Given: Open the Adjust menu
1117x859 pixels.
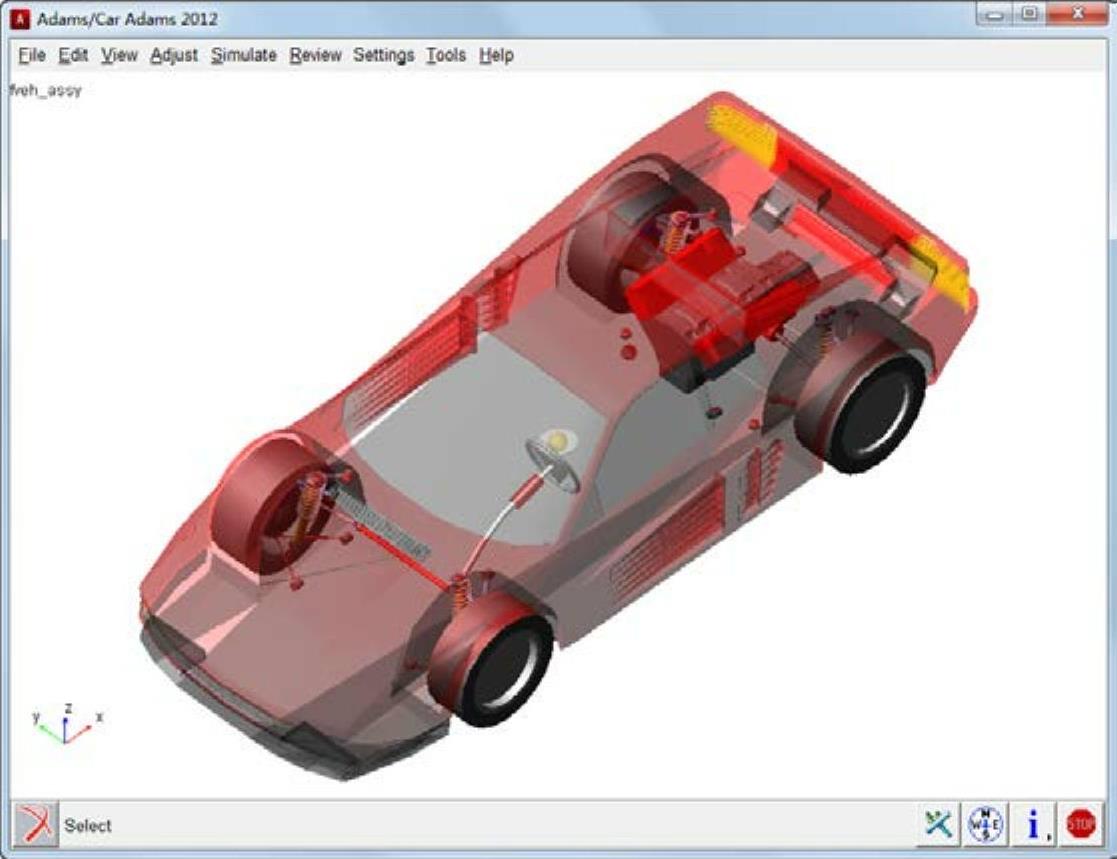Looking at the screenshot, I should (174, 55).
